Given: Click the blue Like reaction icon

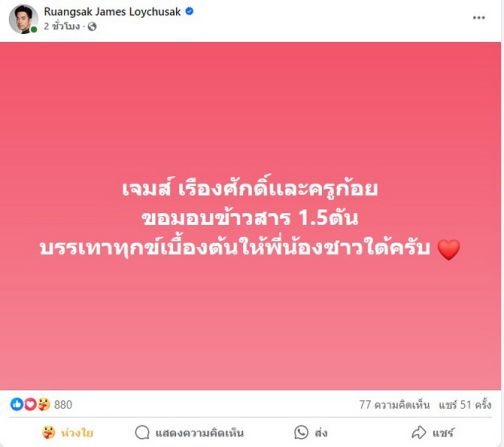Looking at the screenshot, I should [17, 404].
